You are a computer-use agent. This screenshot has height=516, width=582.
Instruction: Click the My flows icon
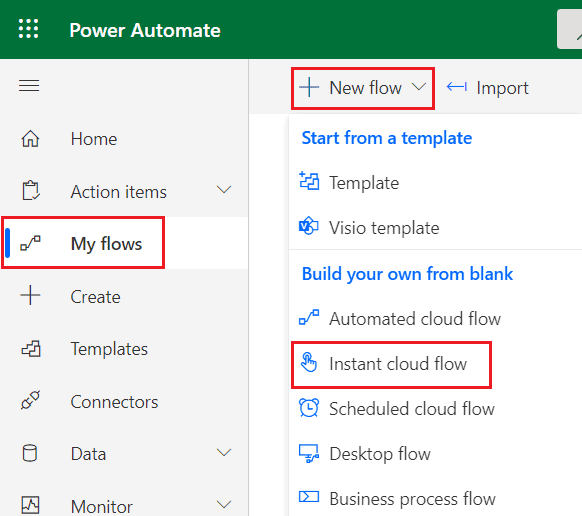click(x=30, y=243)
